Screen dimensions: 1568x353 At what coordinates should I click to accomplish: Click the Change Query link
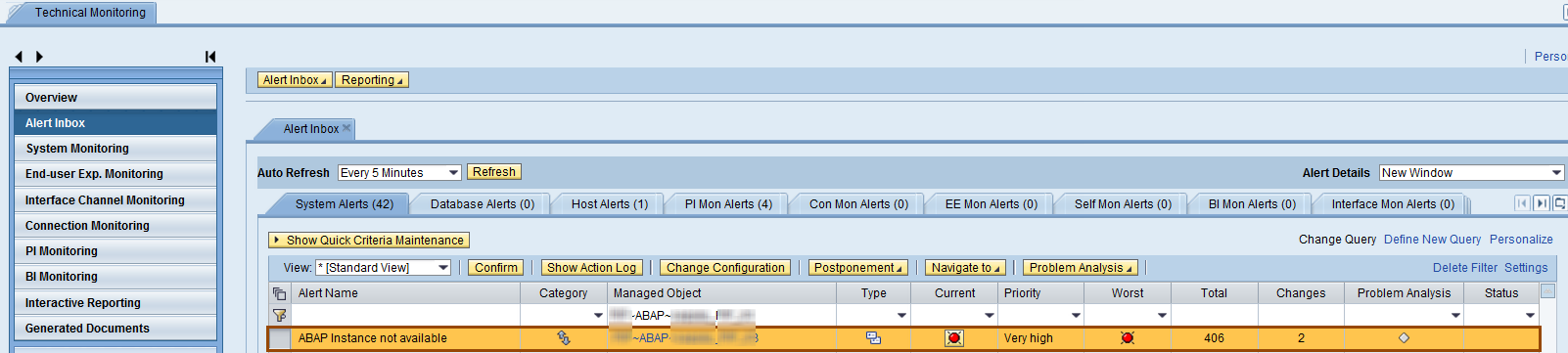pos(1337,240)
